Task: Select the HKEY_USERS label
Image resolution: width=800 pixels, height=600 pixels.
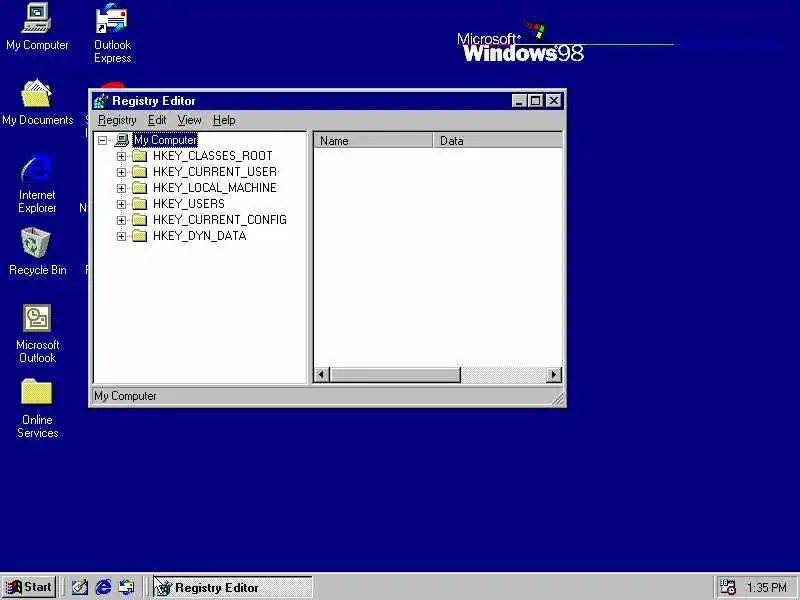Action: [189, 204]
